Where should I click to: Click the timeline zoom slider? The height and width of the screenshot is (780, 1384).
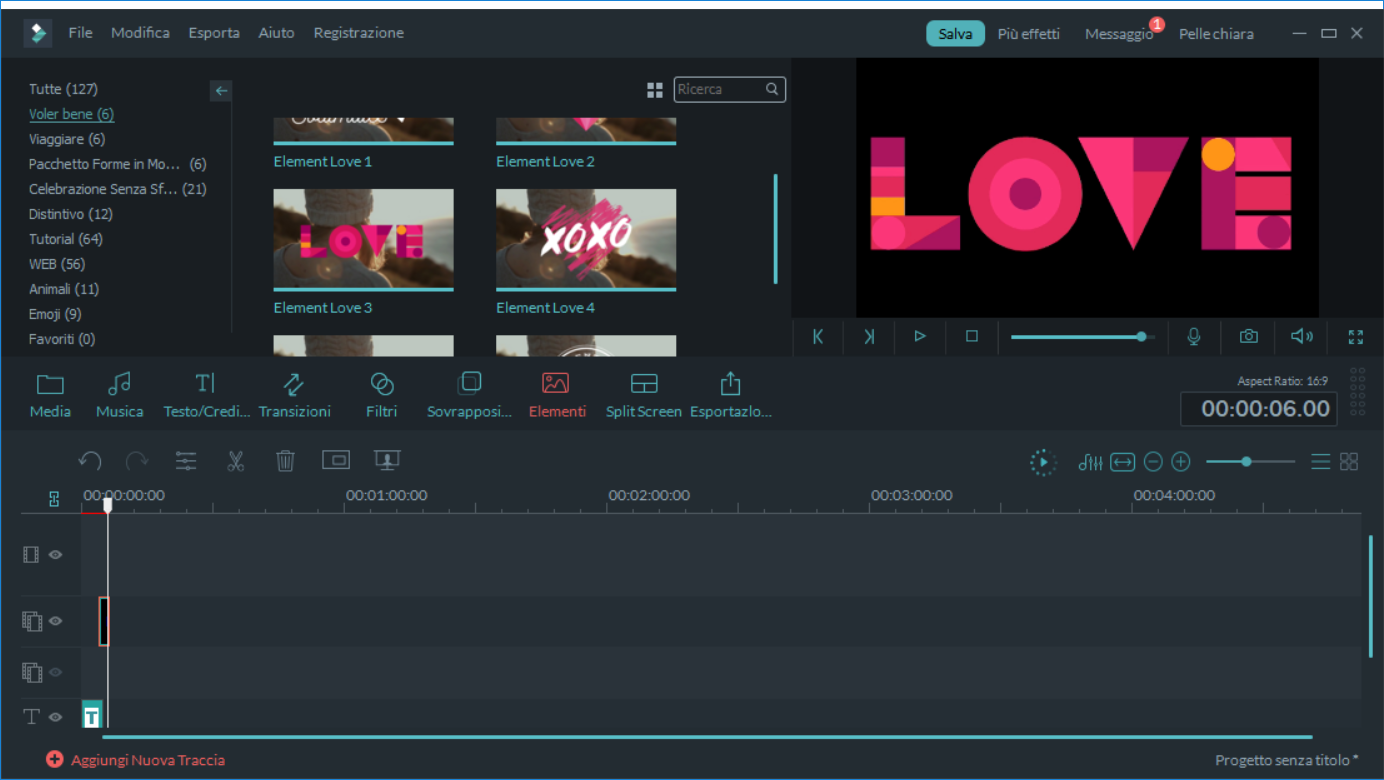click(1250, 462)
